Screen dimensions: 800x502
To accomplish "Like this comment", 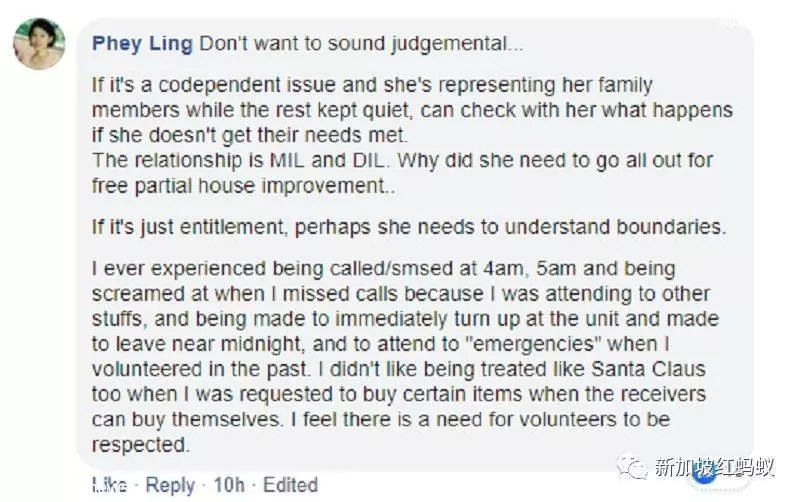I will pyautogui.click(x=110, y=485).
